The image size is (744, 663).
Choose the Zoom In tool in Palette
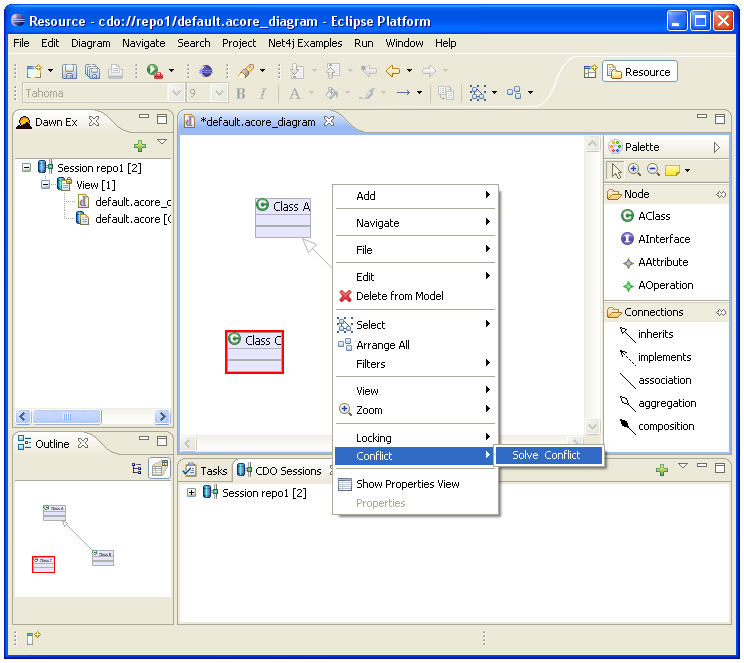pyautogui.click(x=634, y=170)
